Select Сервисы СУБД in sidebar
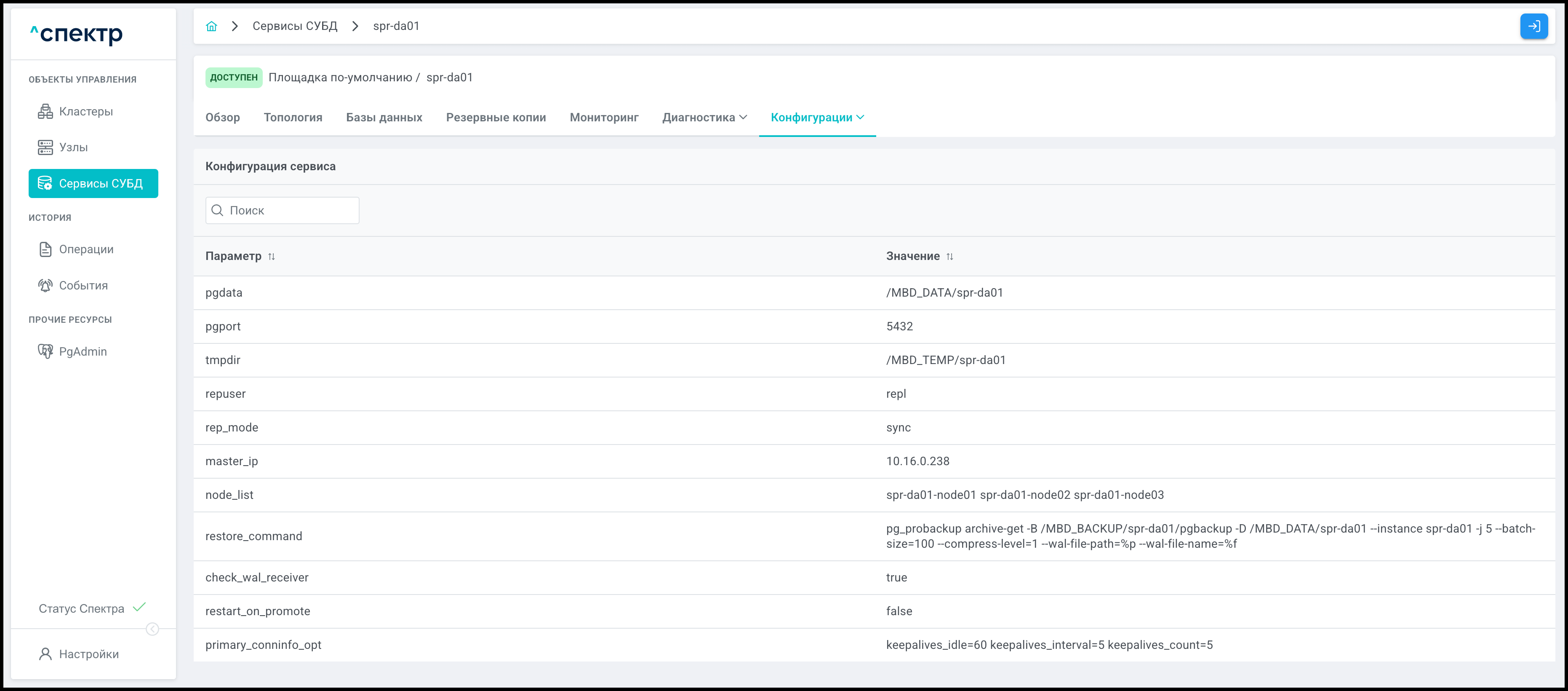The width and height of the screenshot is (1568, 691). (x=93, y=183)
